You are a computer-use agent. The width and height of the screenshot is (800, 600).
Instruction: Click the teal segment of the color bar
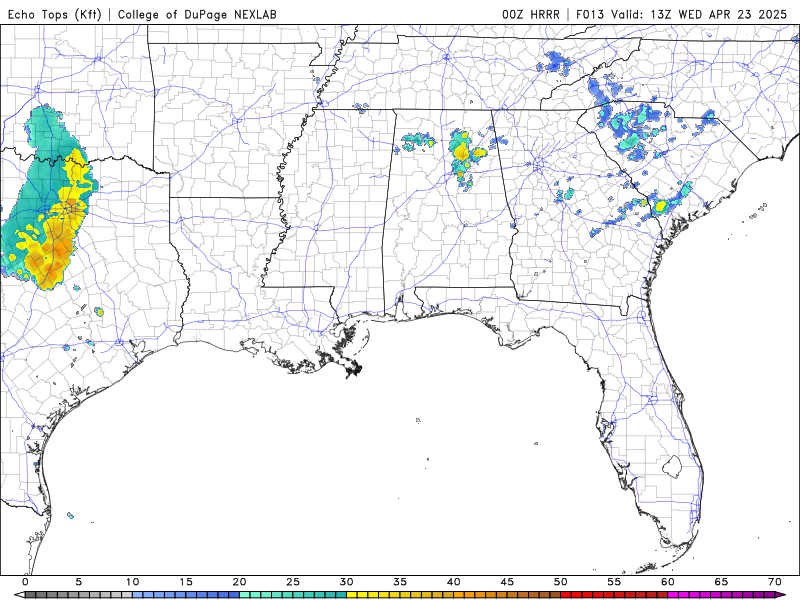coord(293,595)
